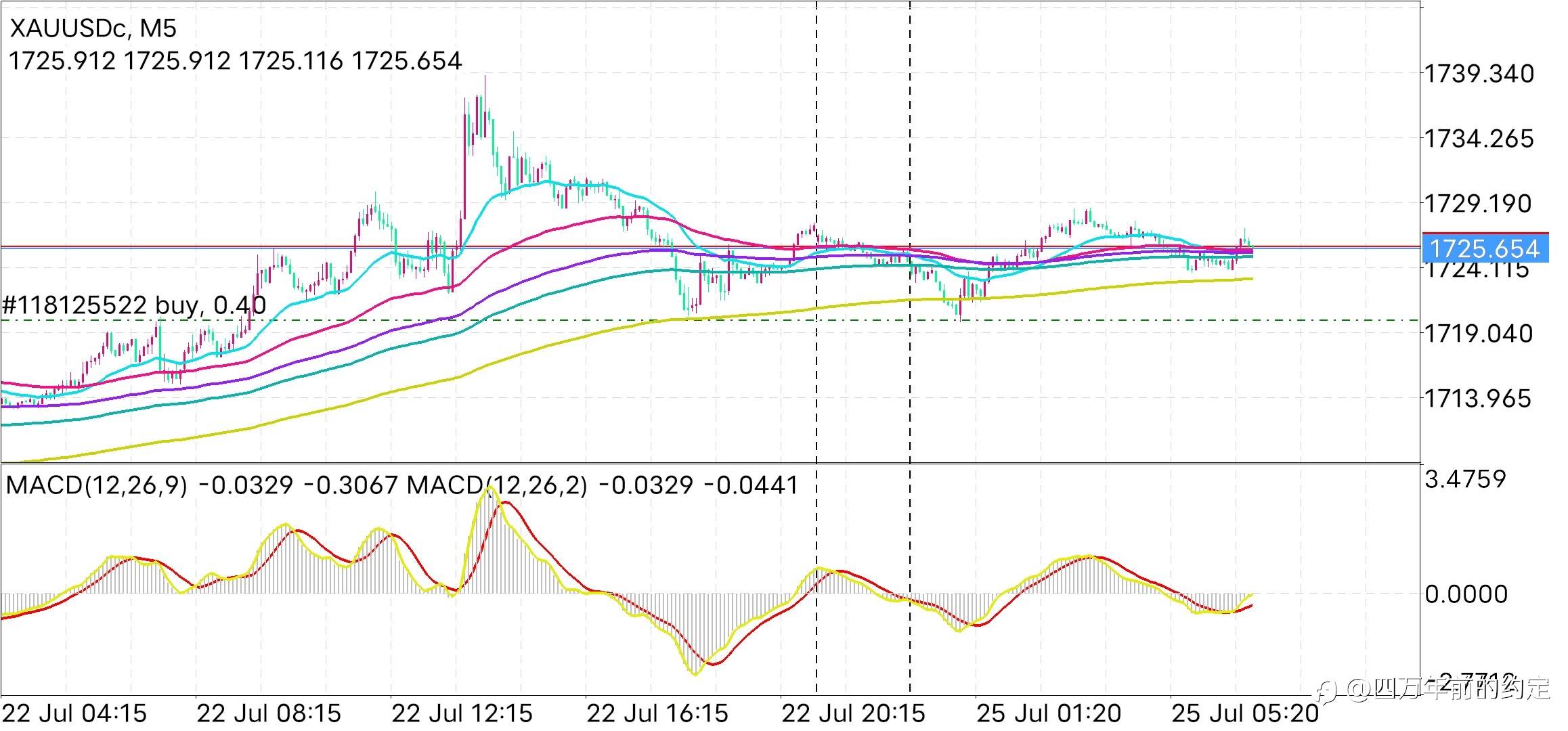
Task: Click the 0.0000 MACD zero level label
Action: [1466, 594]
